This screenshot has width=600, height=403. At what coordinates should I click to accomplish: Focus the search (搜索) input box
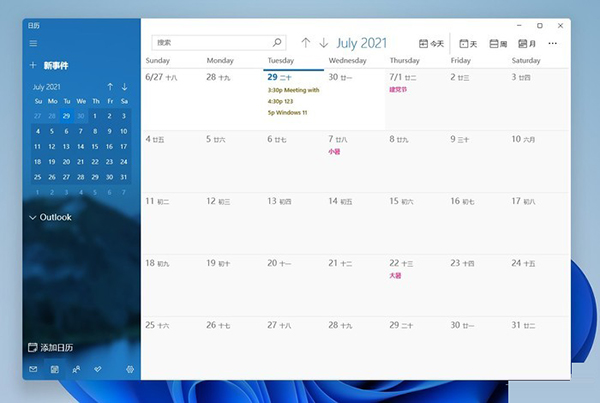(x=210, y=43)
